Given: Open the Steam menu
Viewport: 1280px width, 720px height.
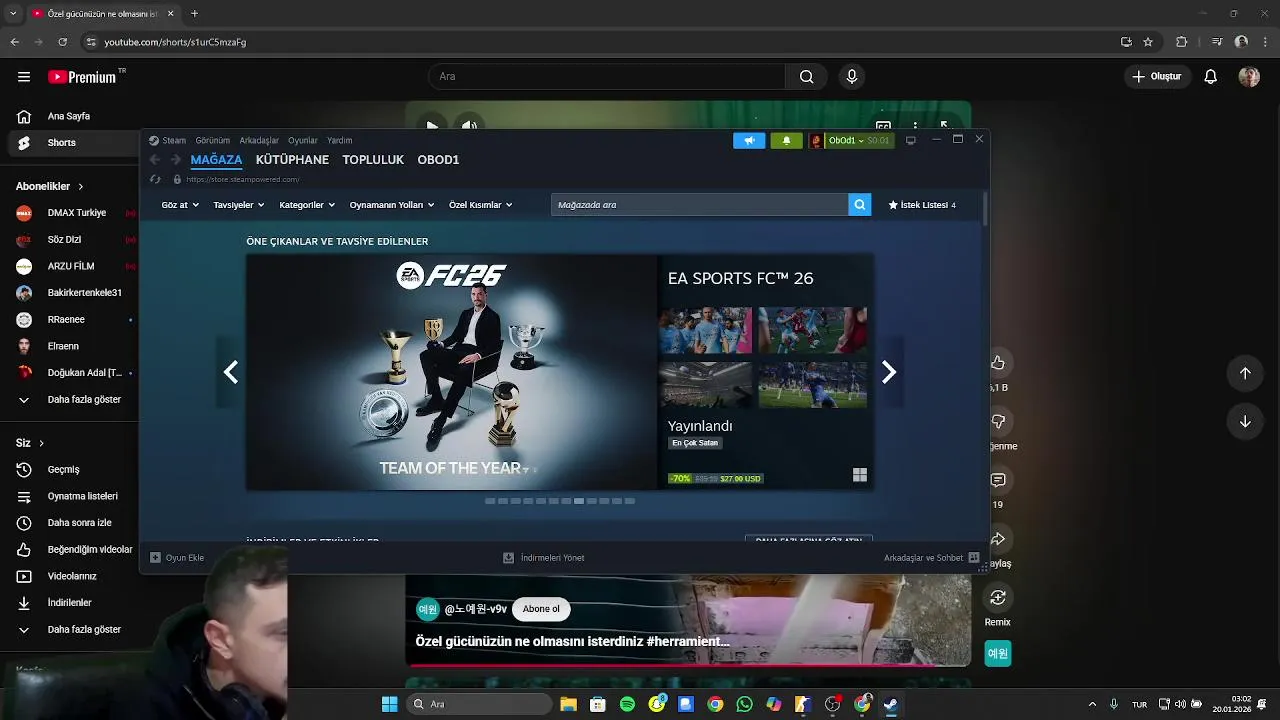Looking at the screenshot, I should [x=168, y=141].
